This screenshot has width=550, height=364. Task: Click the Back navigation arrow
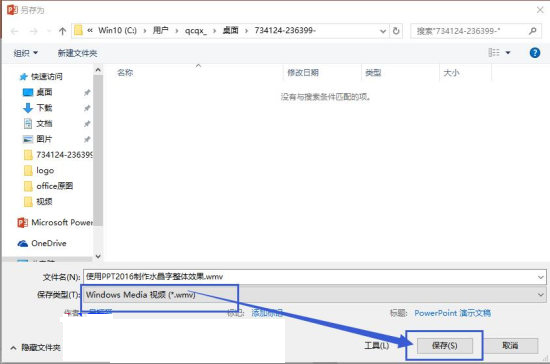tap(14, 32)
